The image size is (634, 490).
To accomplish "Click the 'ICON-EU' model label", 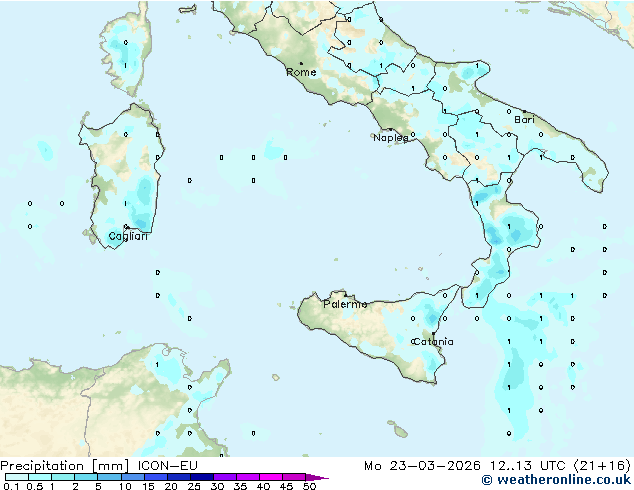I will tap(167, 465).
